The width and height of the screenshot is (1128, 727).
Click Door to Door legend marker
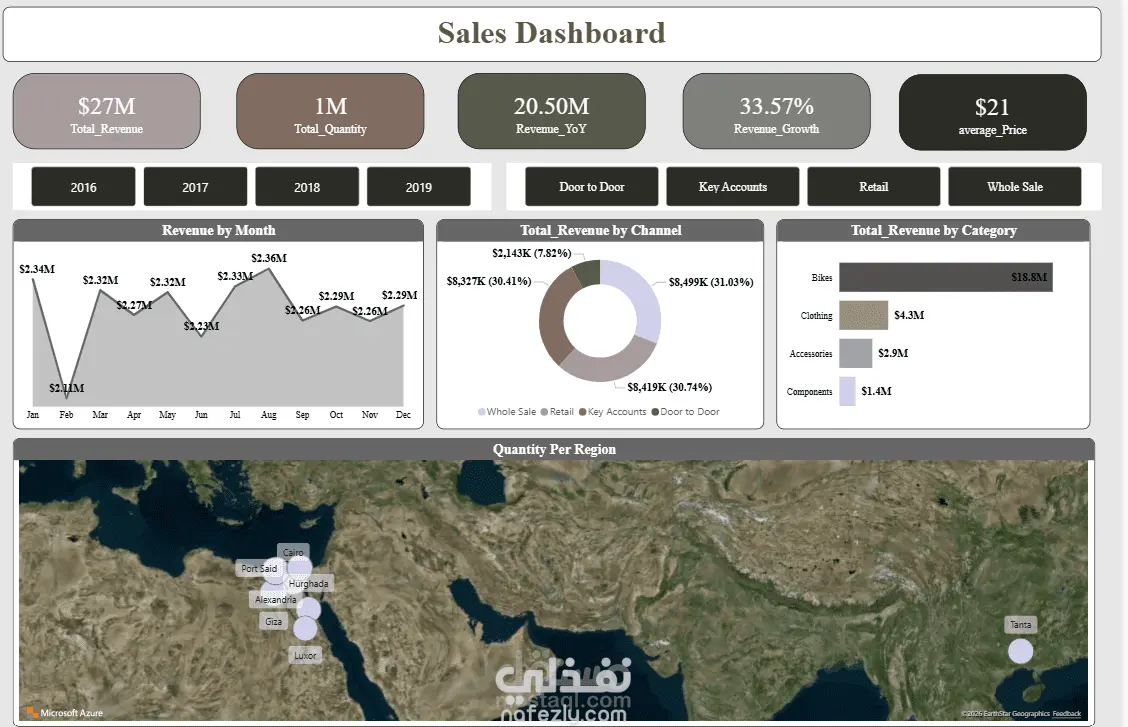[655, 412]
